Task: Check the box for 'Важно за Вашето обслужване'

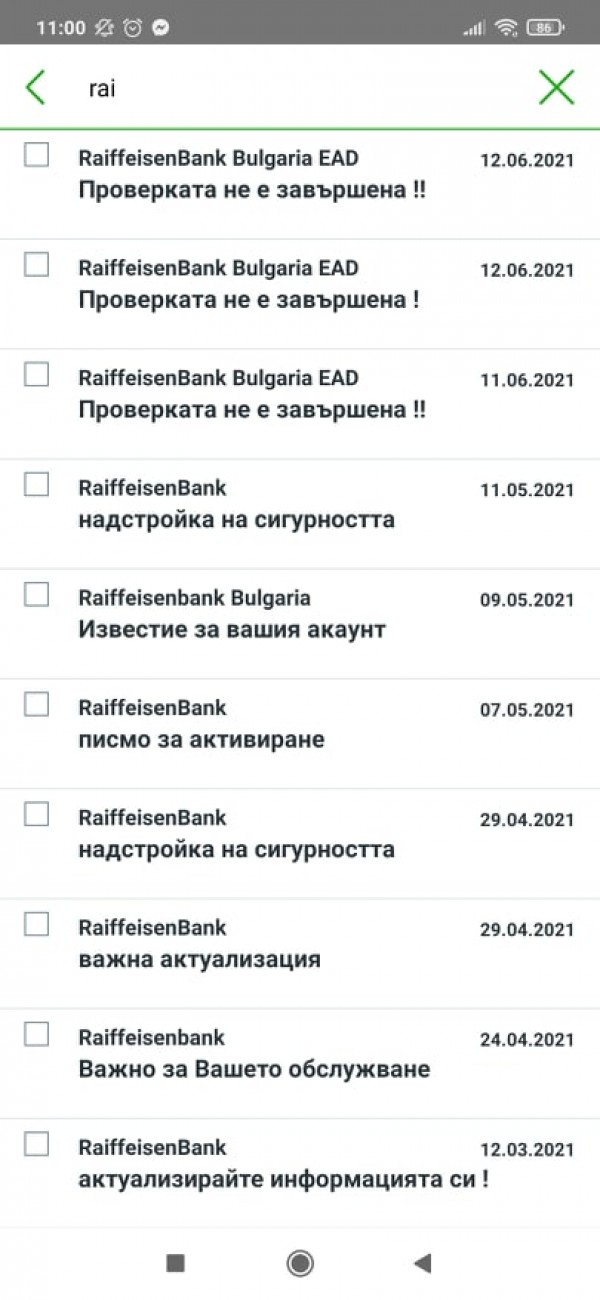Action: pos(36,1034)
